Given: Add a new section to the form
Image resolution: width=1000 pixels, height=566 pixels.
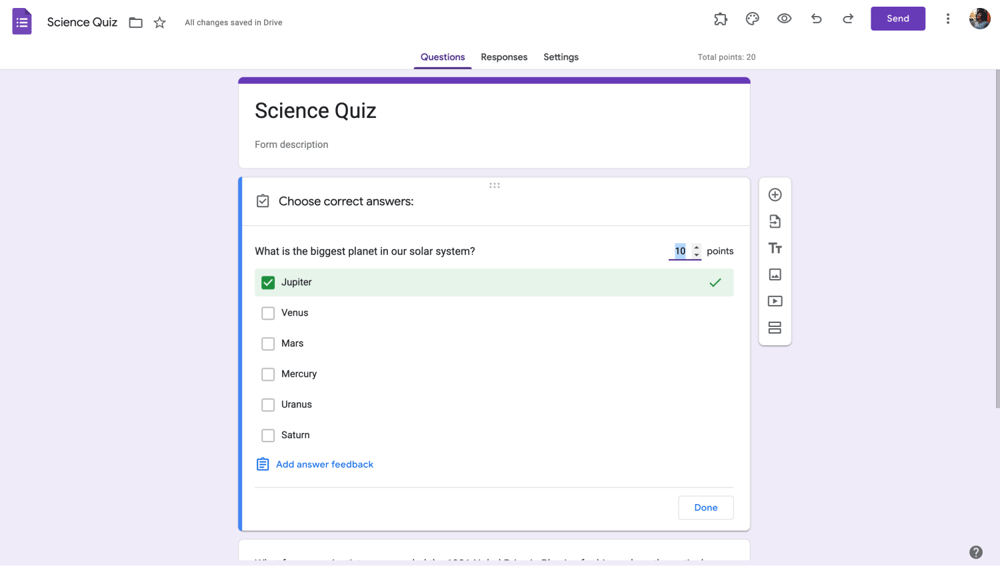Looking at the screenshot, I should pos(775,328).
